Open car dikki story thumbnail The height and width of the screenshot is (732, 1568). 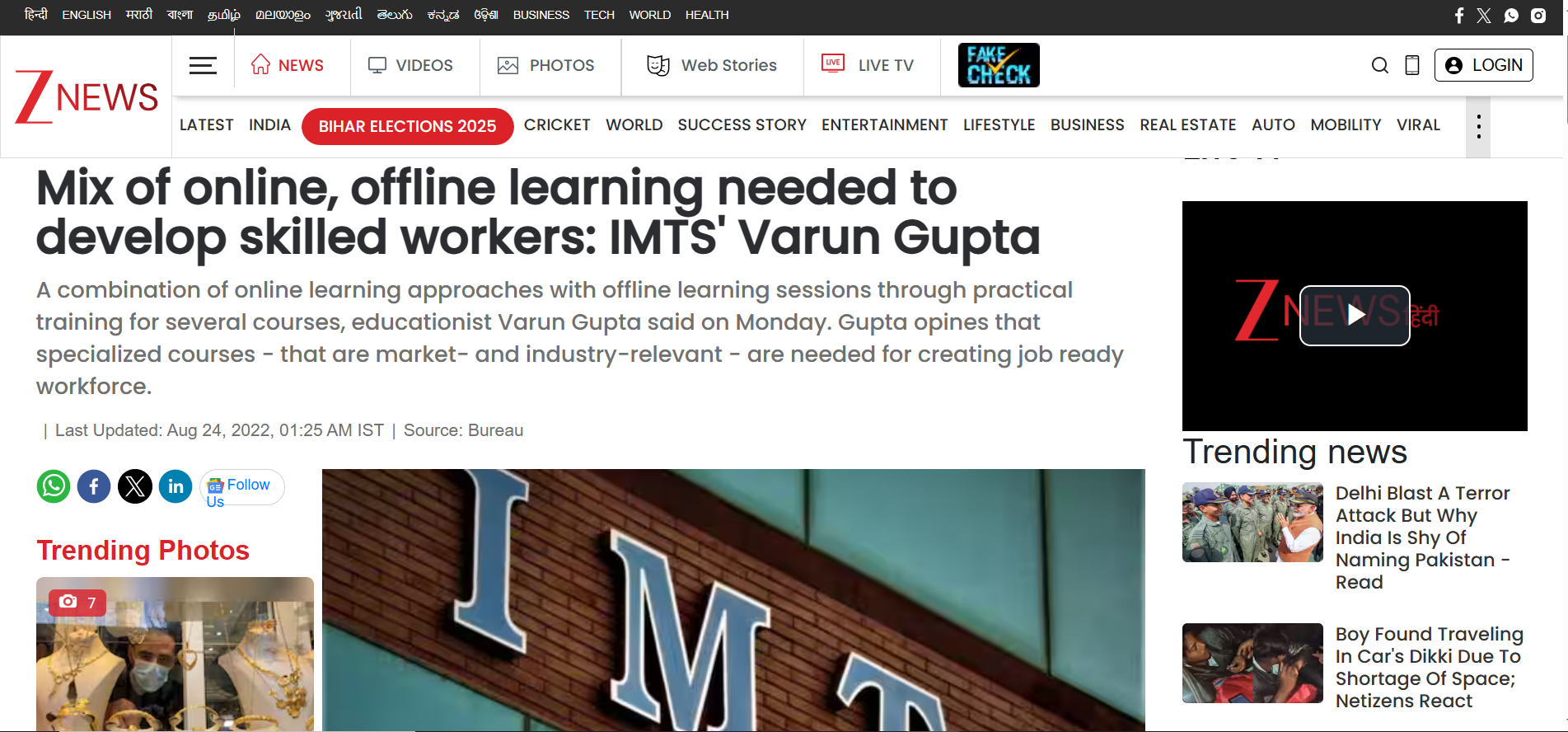pyautogui.click(x=1252, y=663)
